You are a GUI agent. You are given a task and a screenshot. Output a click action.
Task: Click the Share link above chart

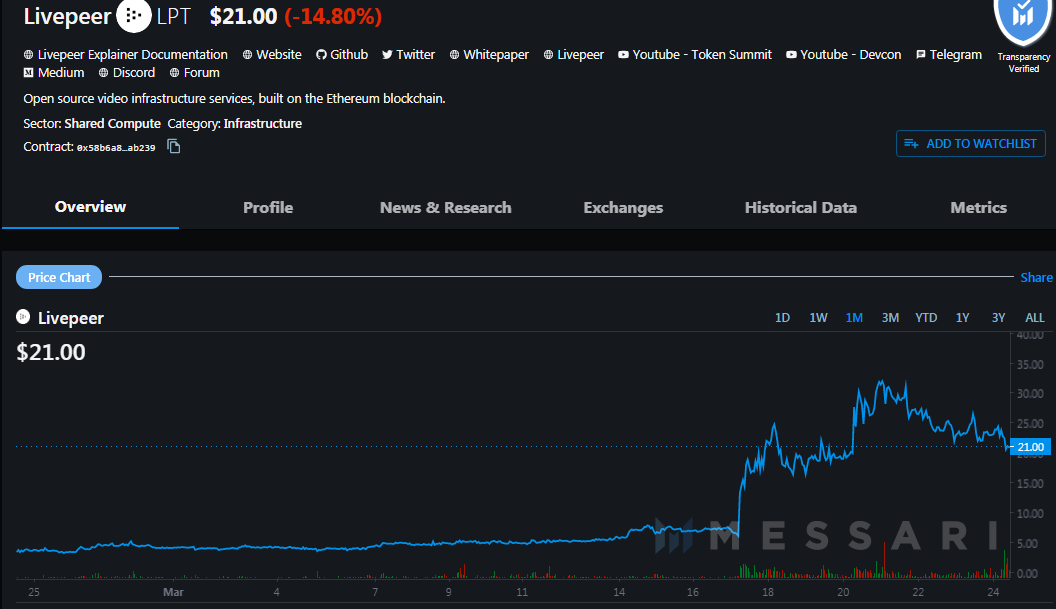[1036, 278]
